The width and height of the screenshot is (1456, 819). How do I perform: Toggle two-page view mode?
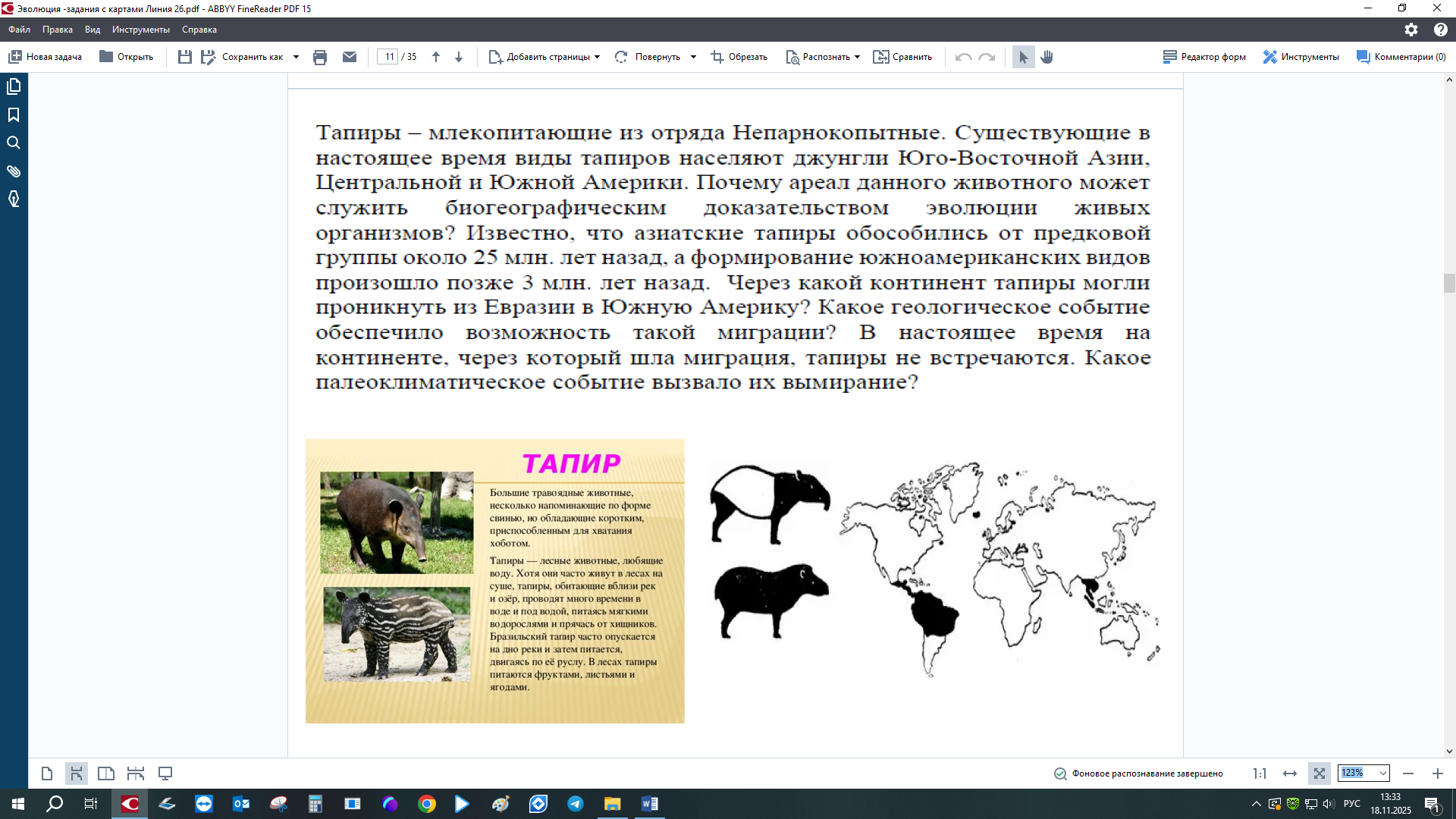click(x=106, y=773)
